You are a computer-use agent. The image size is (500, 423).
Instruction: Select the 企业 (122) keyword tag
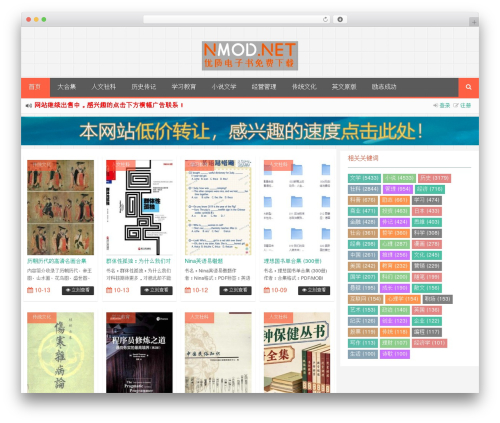(x=427, y=321)
